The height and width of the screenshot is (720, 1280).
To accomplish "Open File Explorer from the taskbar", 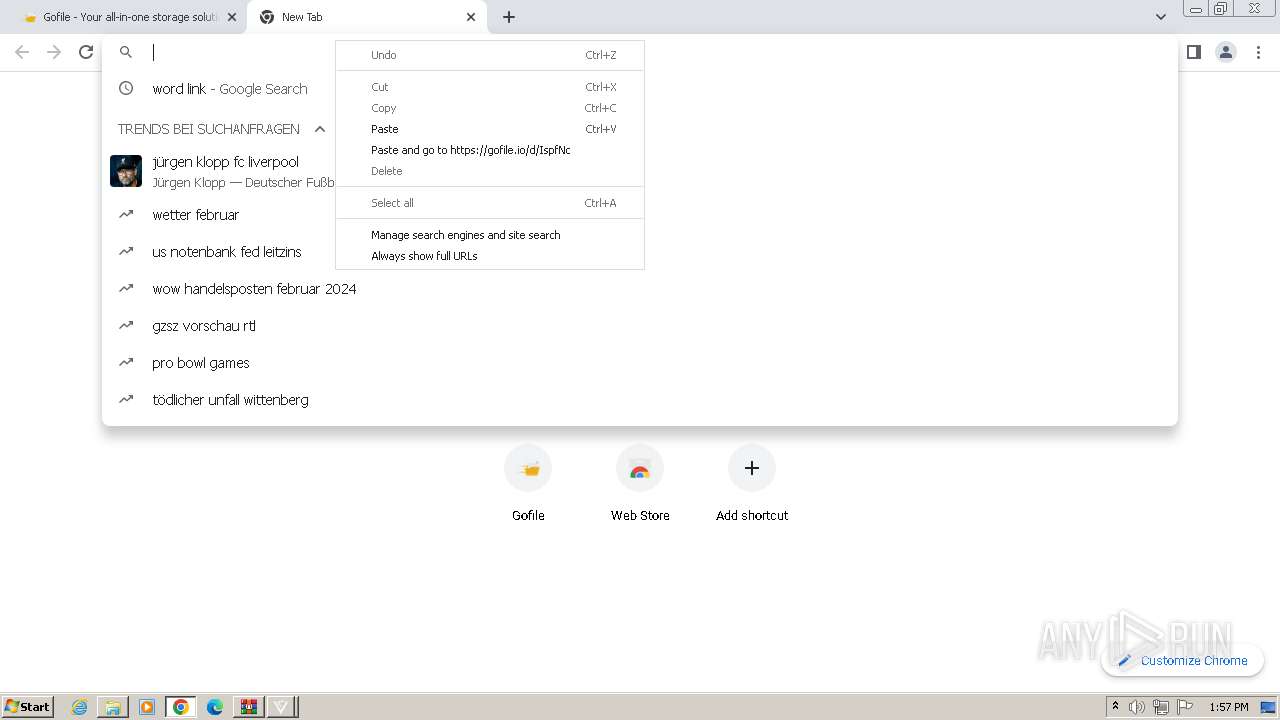I will pyautogui.click(x=113, y=707).
